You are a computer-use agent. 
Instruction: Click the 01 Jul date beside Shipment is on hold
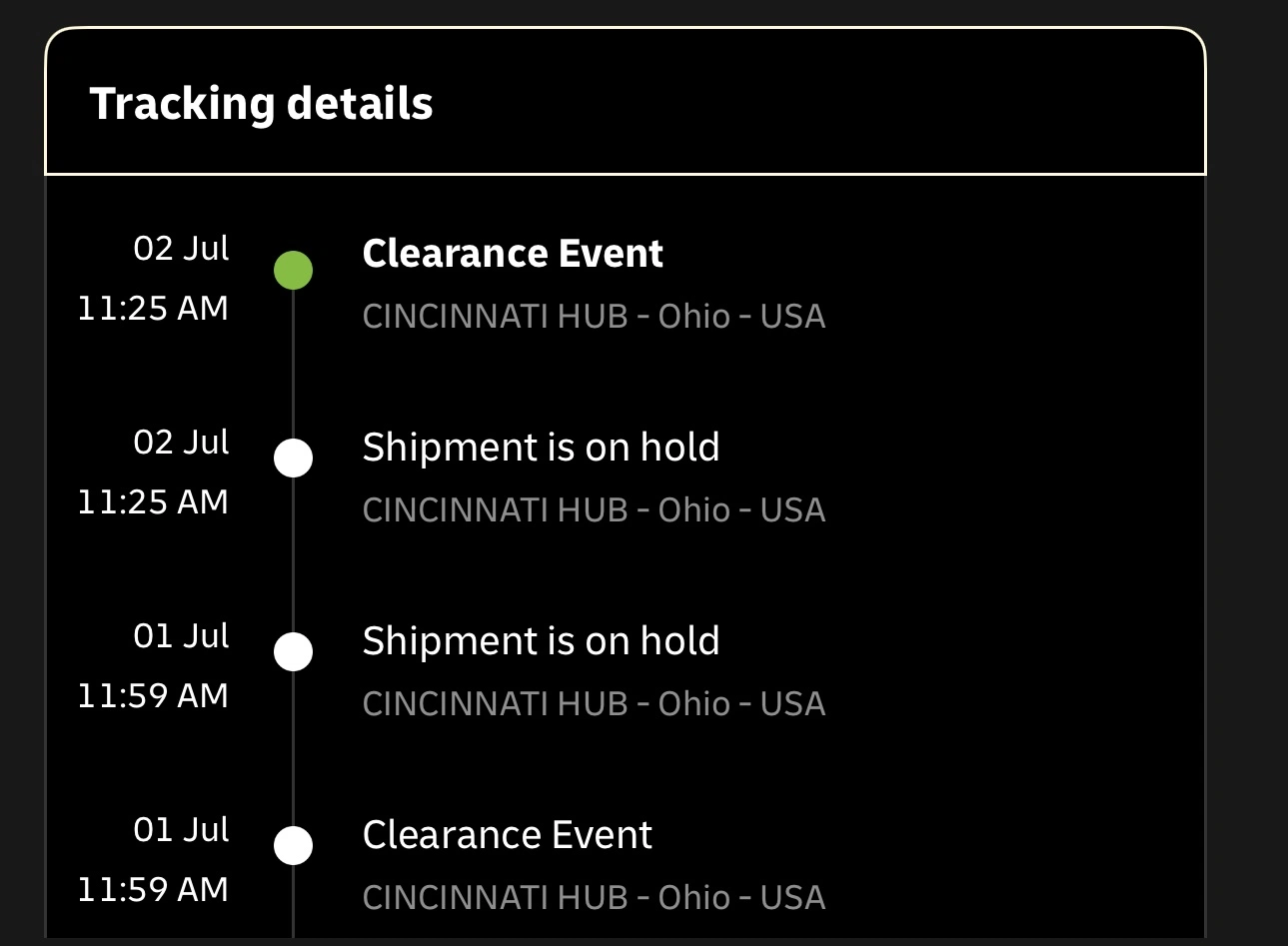click(x=181, y=636)
